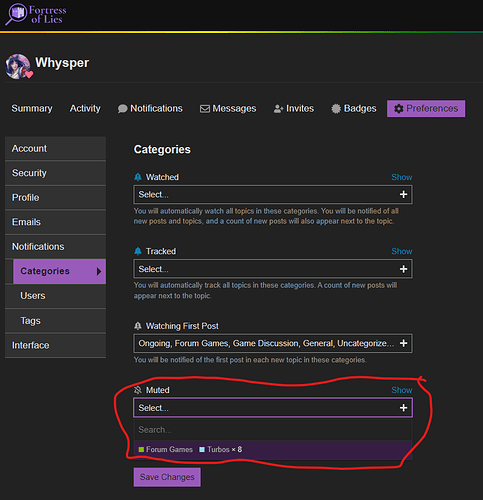Click the plus icon in Tracked selector

pos(403,269)
